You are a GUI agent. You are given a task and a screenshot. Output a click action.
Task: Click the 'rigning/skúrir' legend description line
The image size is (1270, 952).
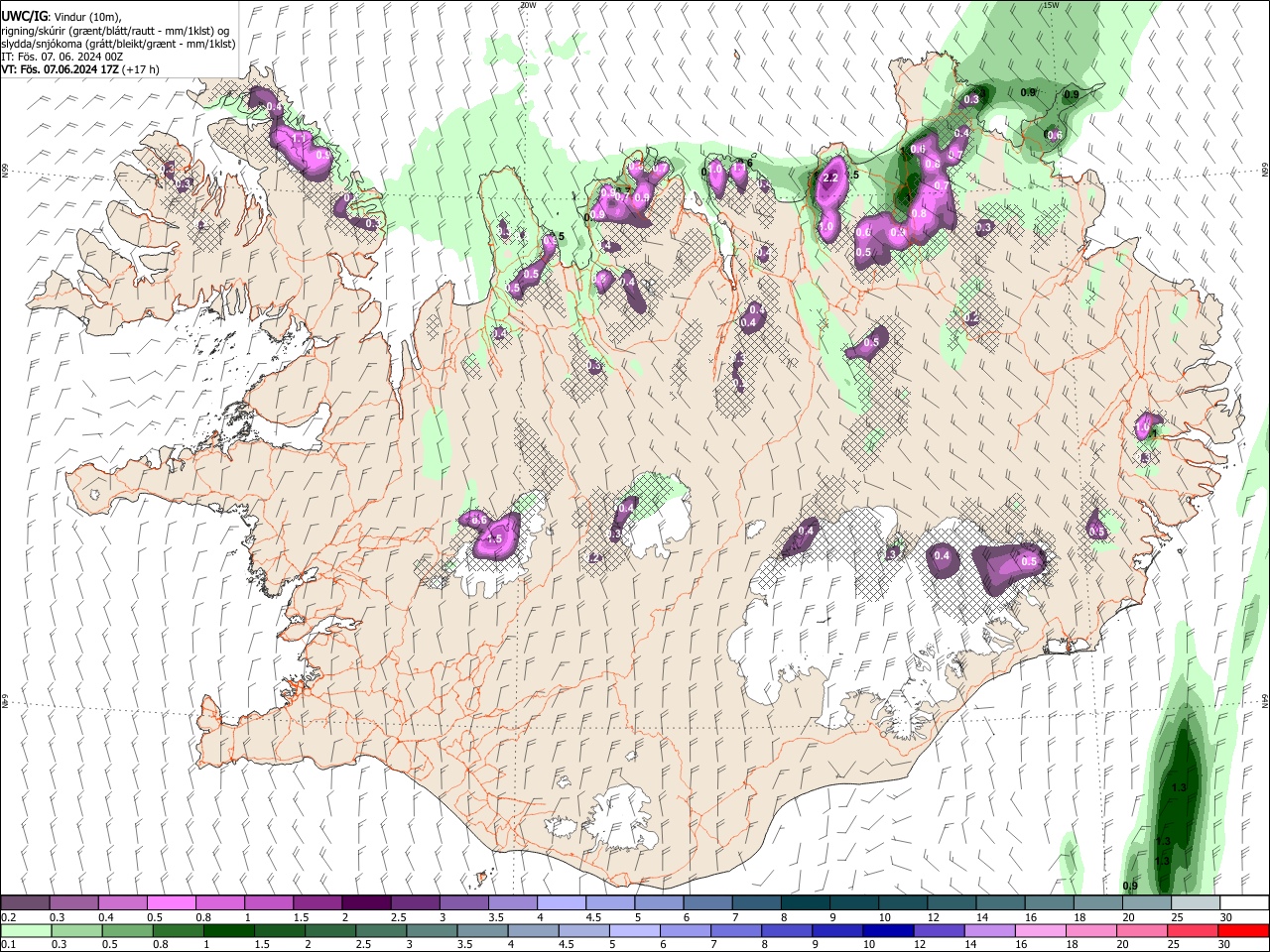pyautogui.click(x=115, y=30)
